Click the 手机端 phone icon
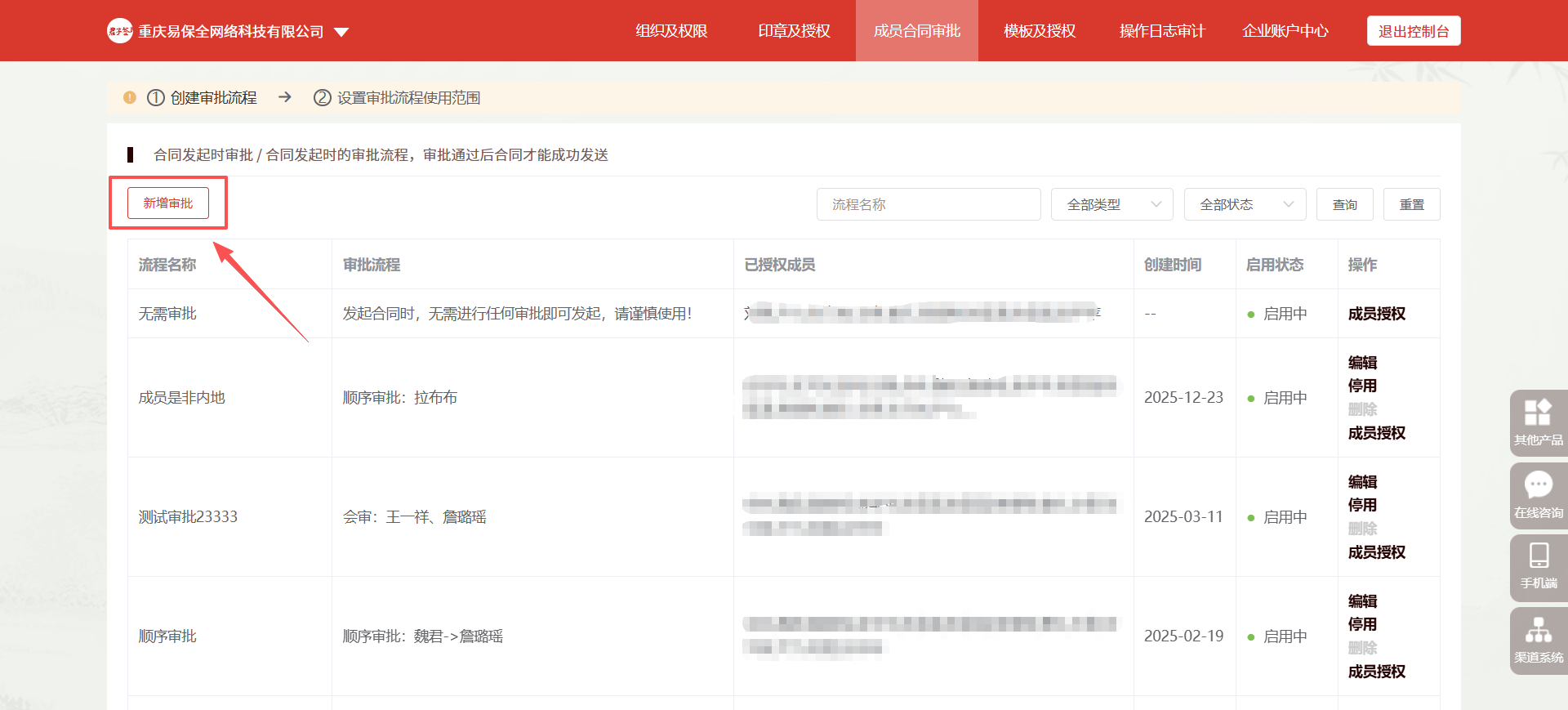This screenshot has height=710, width=1568. coord(1538,556)
